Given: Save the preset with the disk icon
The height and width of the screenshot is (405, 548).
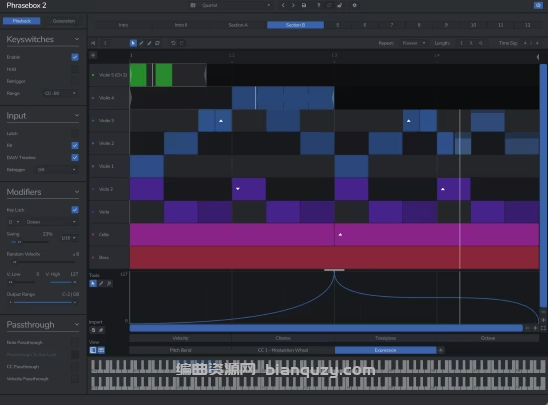Looking at the screenshot, I should click(x=304, y=5).
